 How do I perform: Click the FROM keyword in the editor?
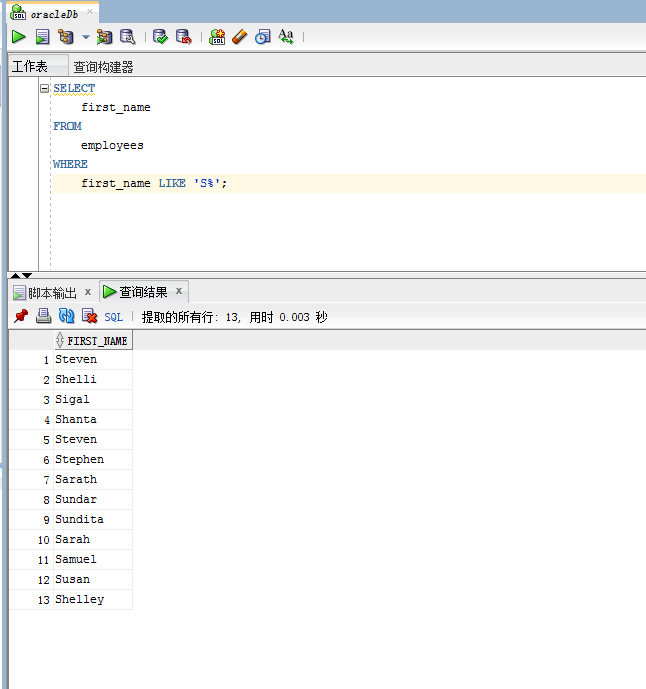click(67, 126)
